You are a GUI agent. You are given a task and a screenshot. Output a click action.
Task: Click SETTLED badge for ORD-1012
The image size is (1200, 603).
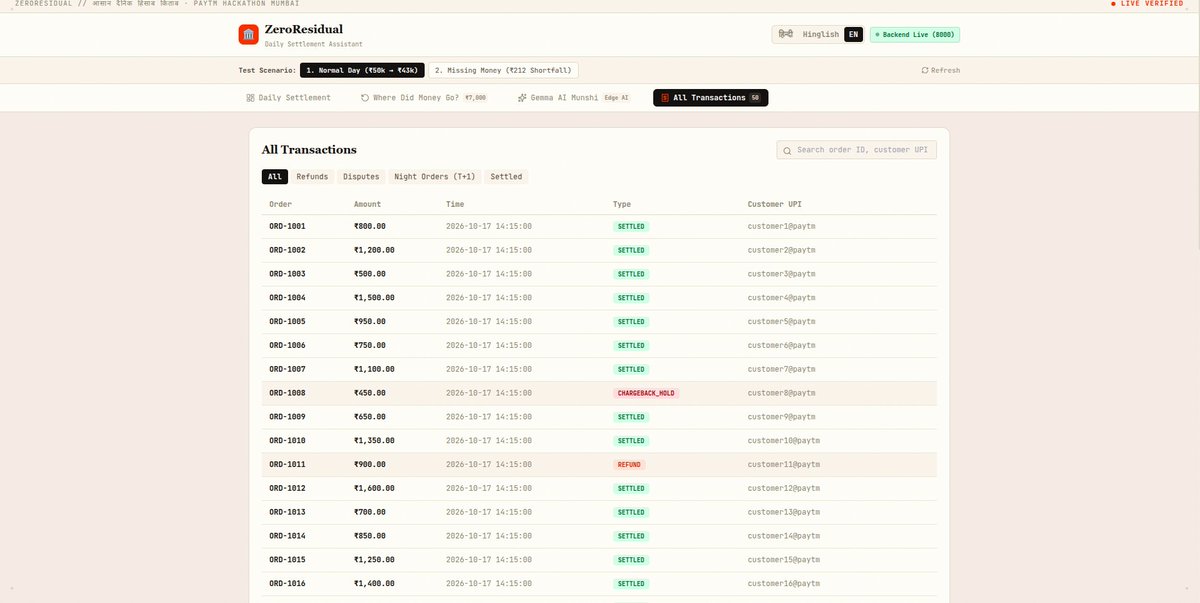pos(631,488)
